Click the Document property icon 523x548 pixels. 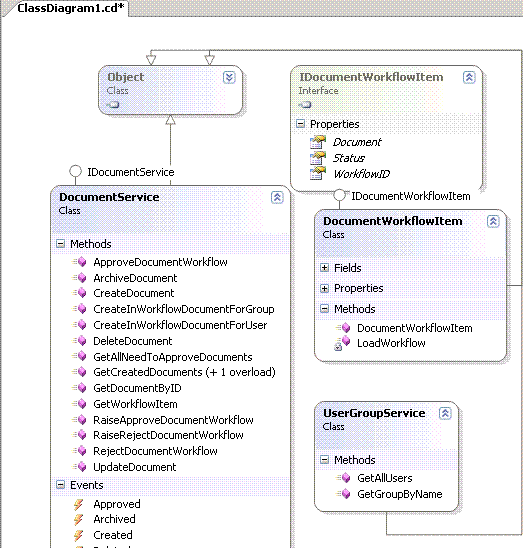[x=317, y=142]
